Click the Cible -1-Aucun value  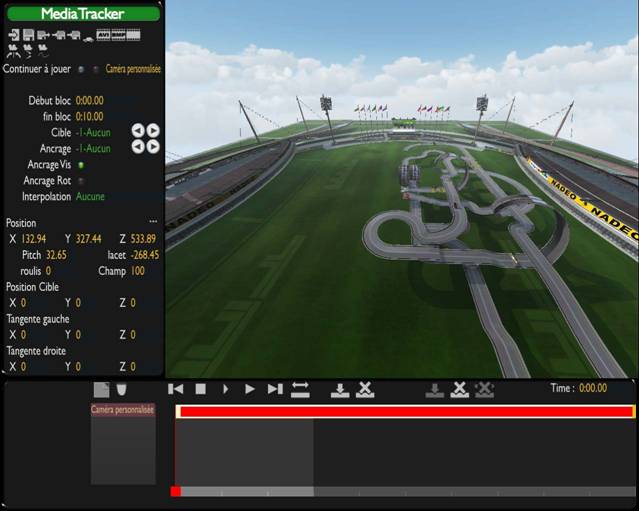[x=93, y=132]
